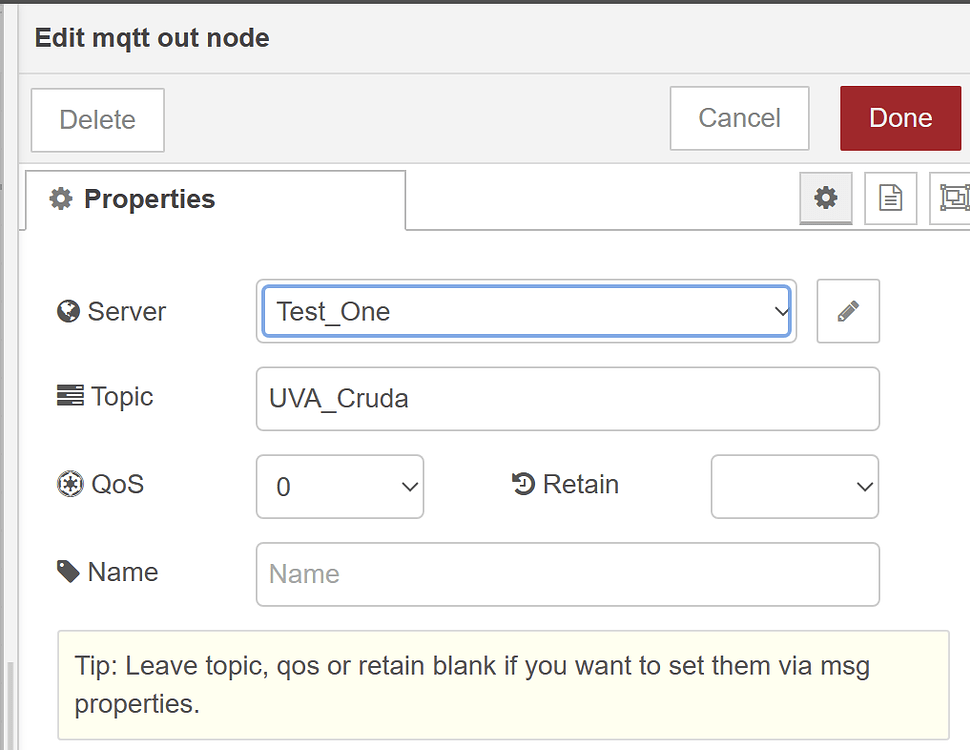This screenshot has height=750, width=970.
Task: Open the Server dropdown showing Test_One
Action: point(527,311)
